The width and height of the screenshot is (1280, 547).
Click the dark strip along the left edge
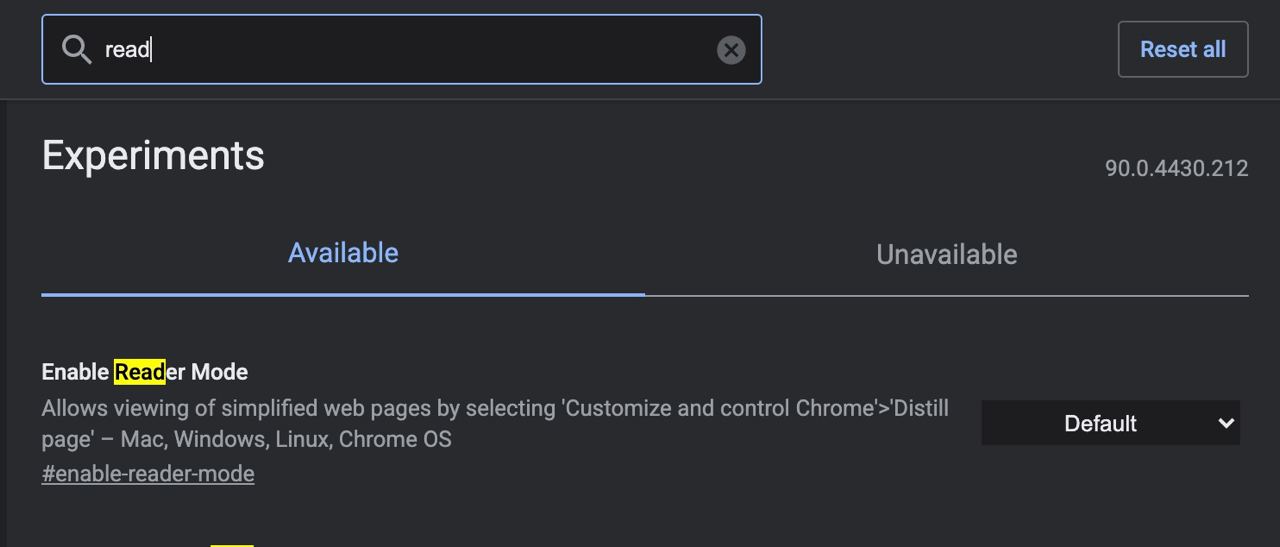click(x=4, y=323)
